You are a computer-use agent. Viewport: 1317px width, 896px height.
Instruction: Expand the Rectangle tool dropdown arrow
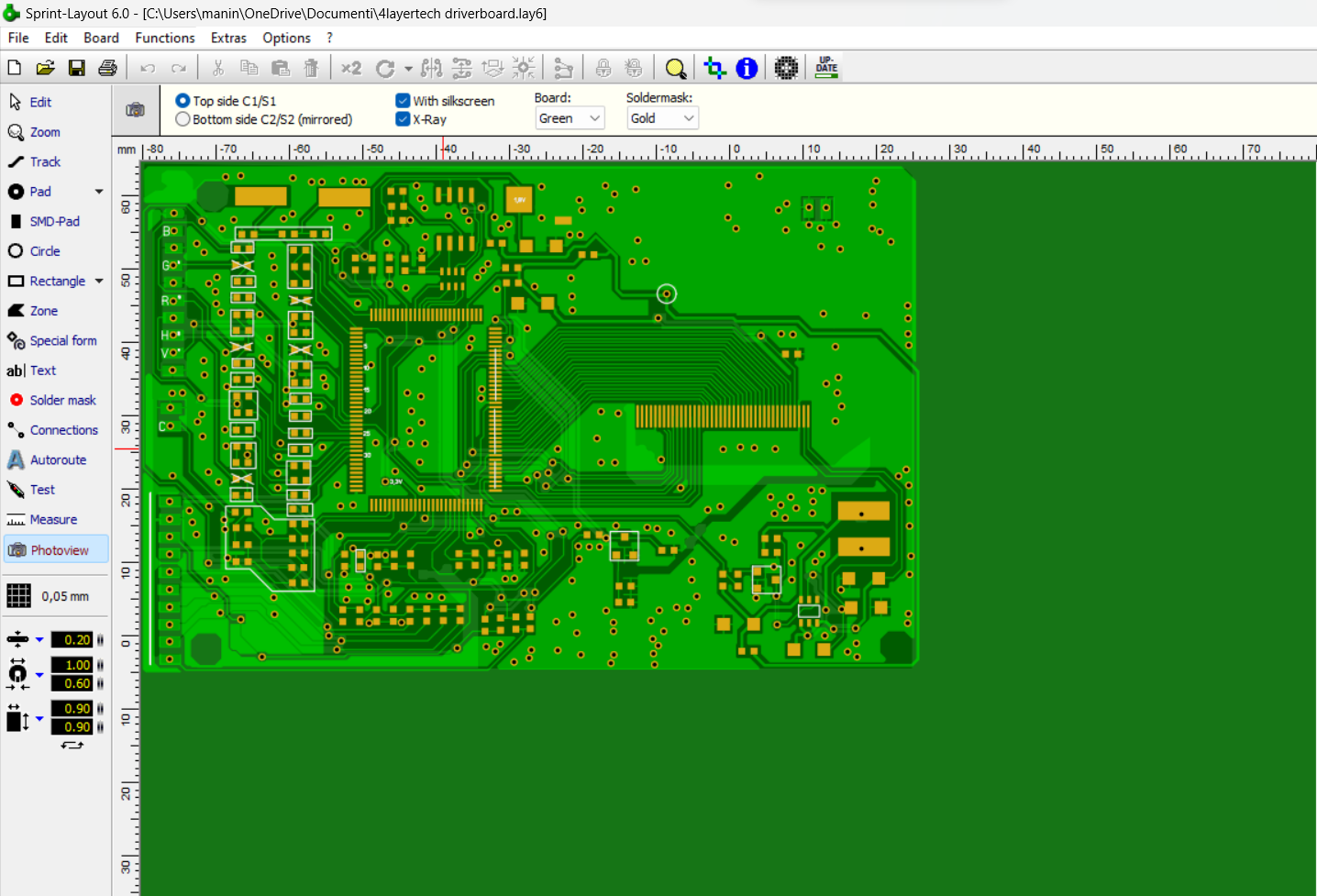tap(99, 281)
